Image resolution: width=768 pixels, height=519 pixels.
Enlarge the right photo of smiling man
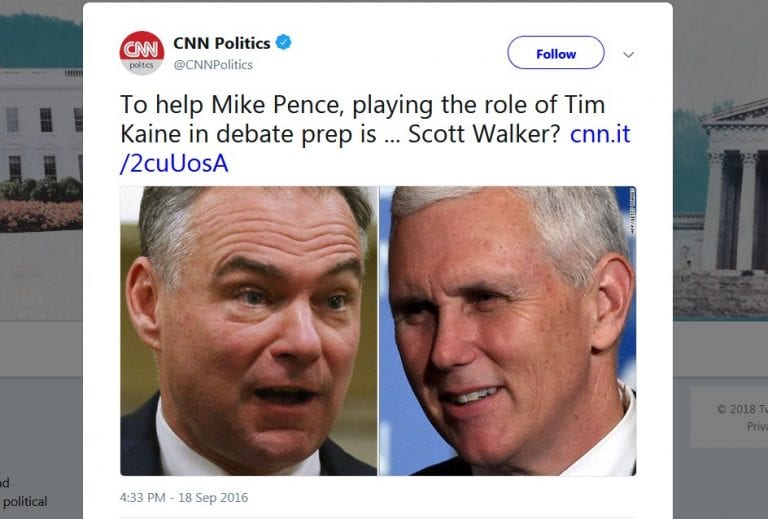(507, 330)
